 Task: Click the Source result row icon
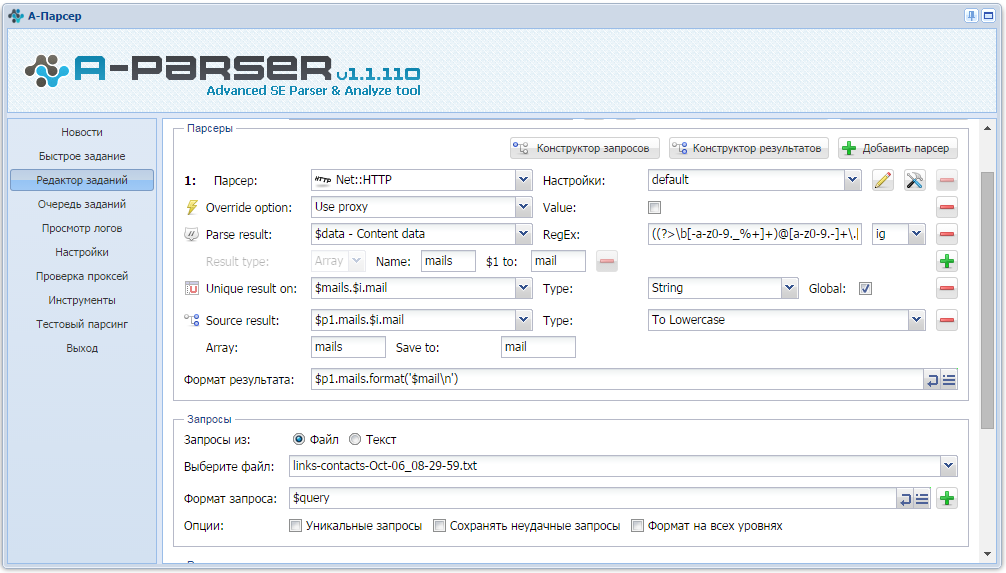(191, 320)
